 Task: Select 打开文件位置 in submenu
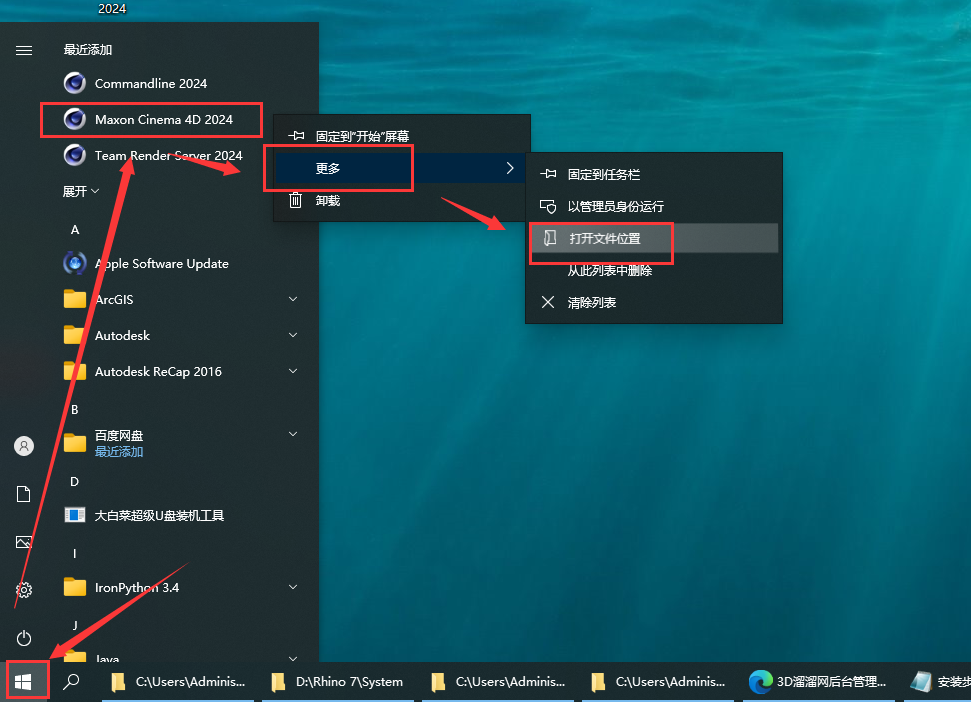(654, 238)
